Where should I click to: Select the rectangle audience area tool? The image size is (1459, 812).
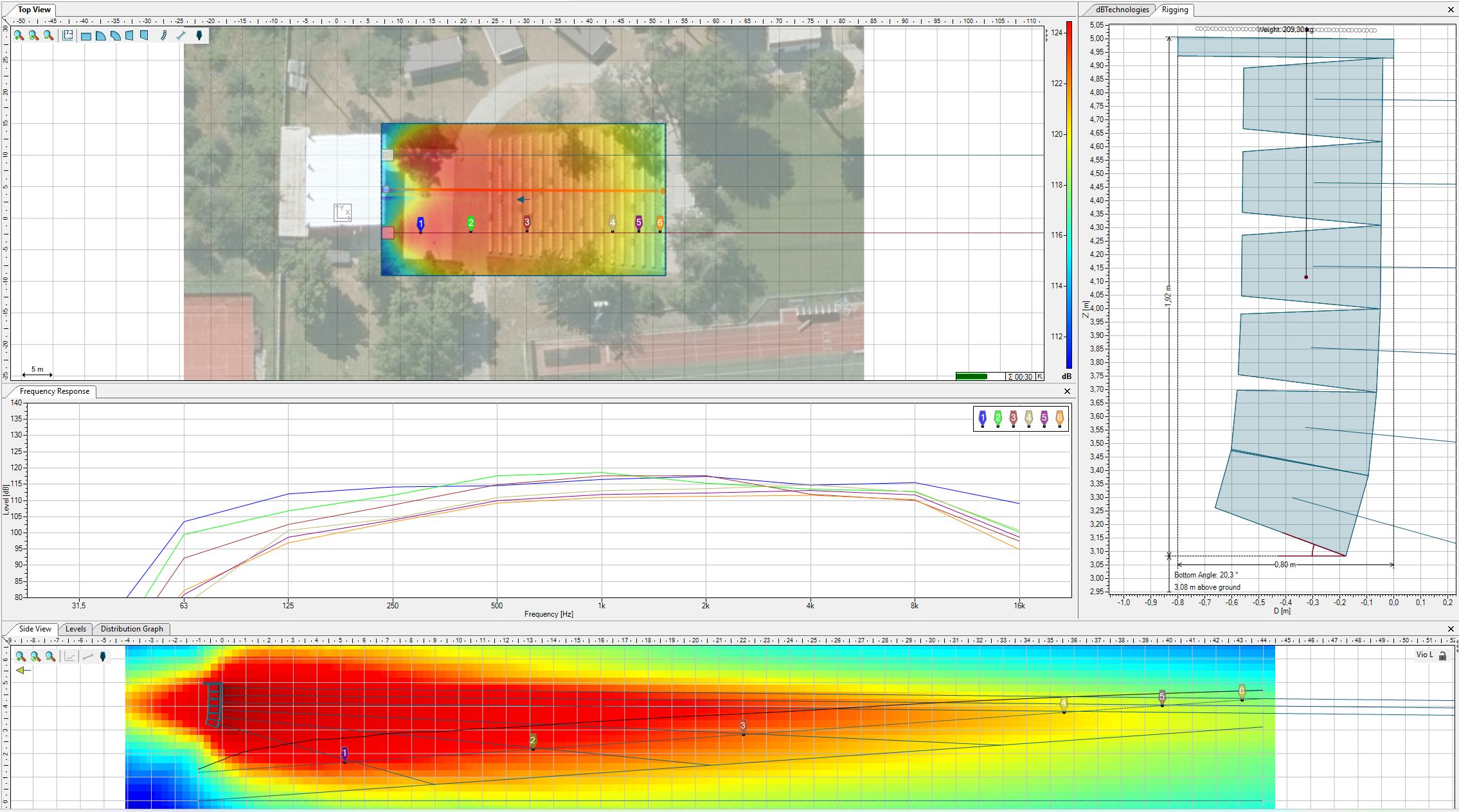86,36
